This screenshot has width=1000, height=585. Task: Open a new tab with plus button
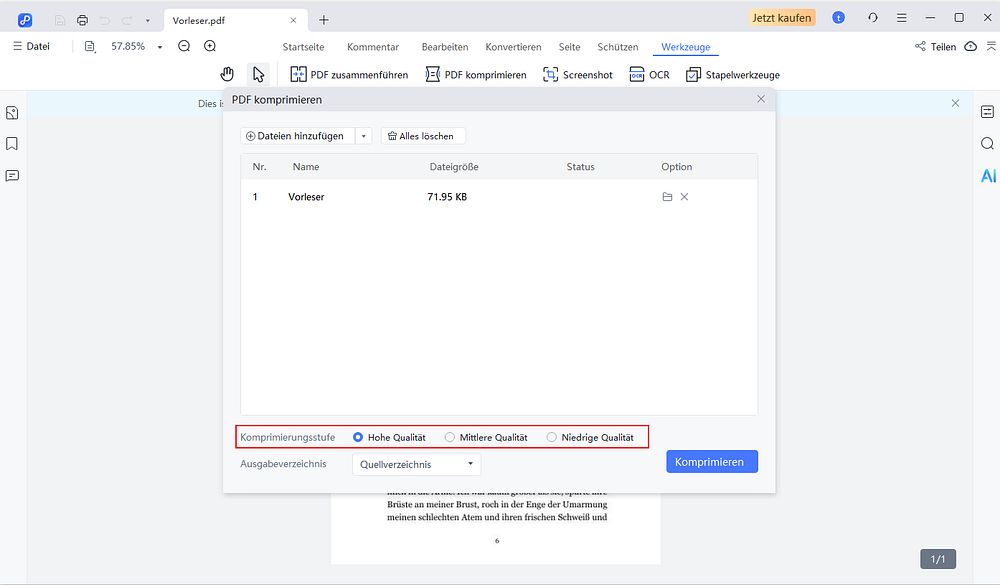[x=324, y=20]
